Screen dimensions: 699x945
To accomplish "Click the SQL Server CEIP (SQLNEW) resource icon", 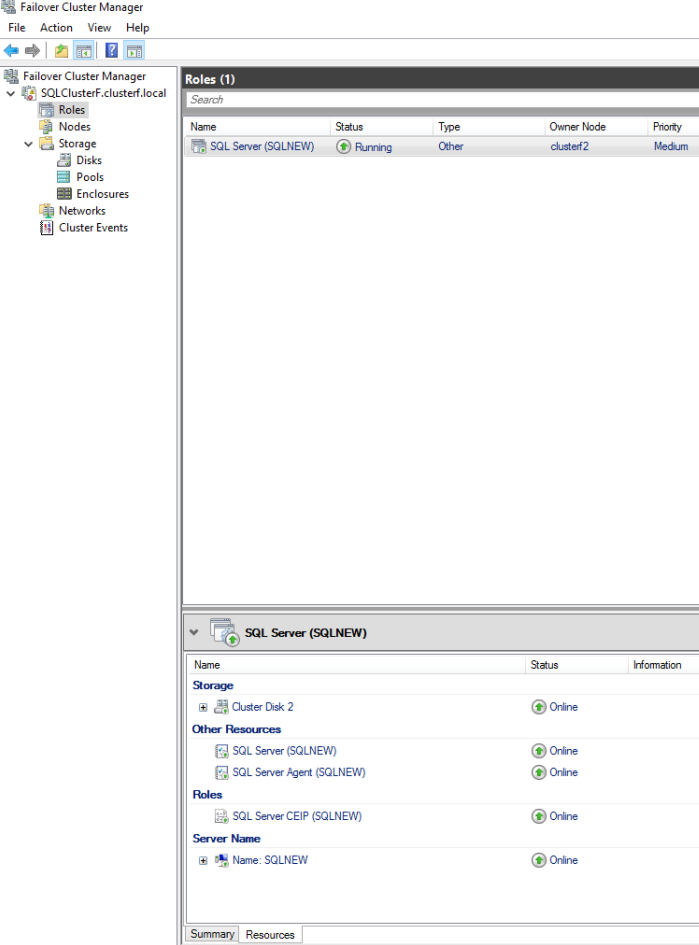I will [222, 816].
